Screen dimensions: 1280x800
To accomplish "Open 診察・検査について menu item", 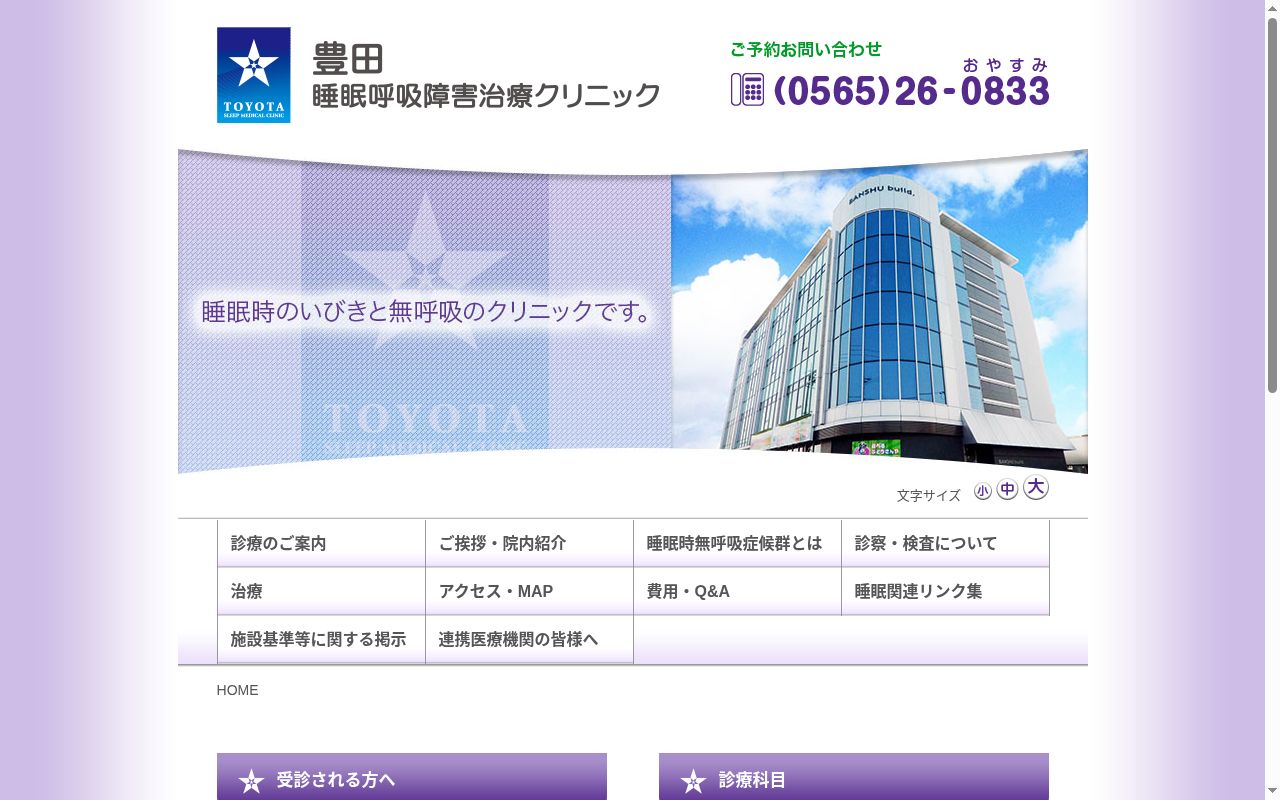I will [945, 543].
